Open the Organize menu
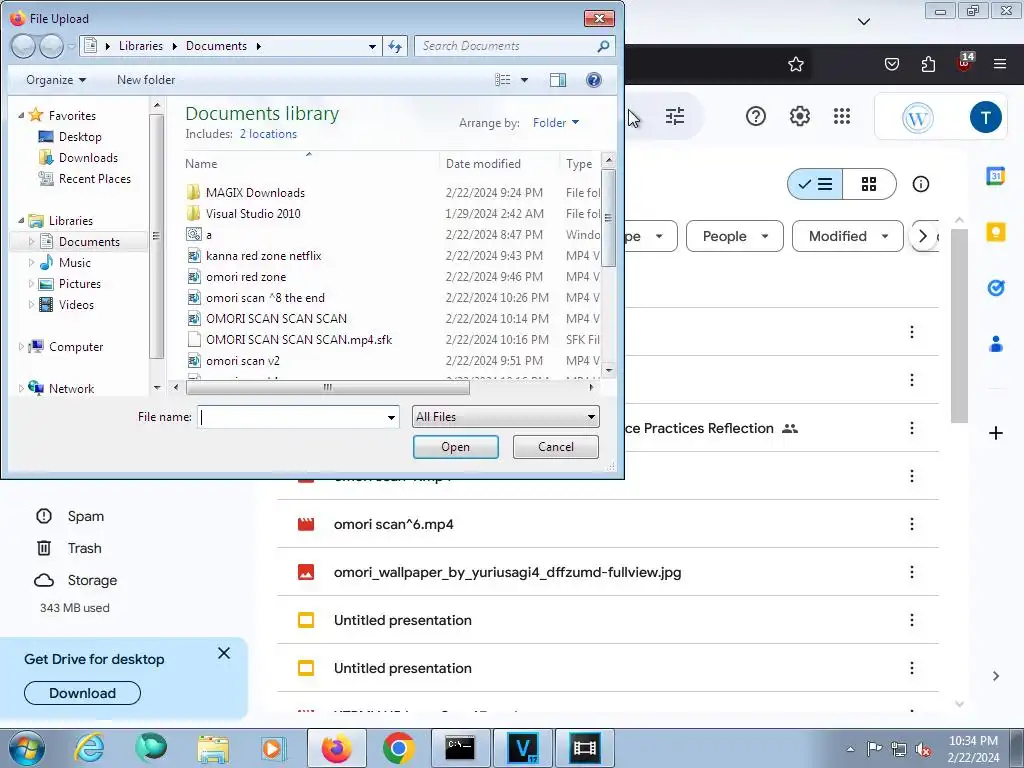Image resolution: width=1024 pixels, height=768 pixels. coord(56,80)
